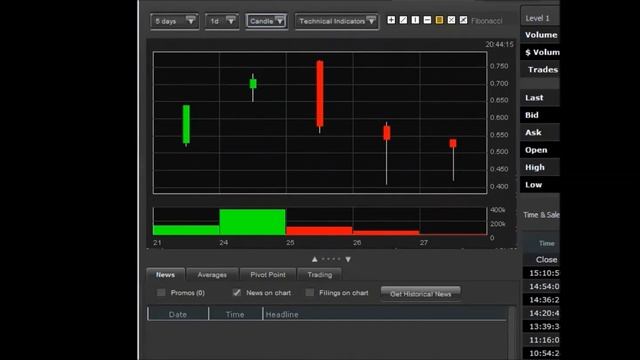Select the 14:36:2 time entry
The width and height of the screenshot is (640, 360).
tap(542, 300)
